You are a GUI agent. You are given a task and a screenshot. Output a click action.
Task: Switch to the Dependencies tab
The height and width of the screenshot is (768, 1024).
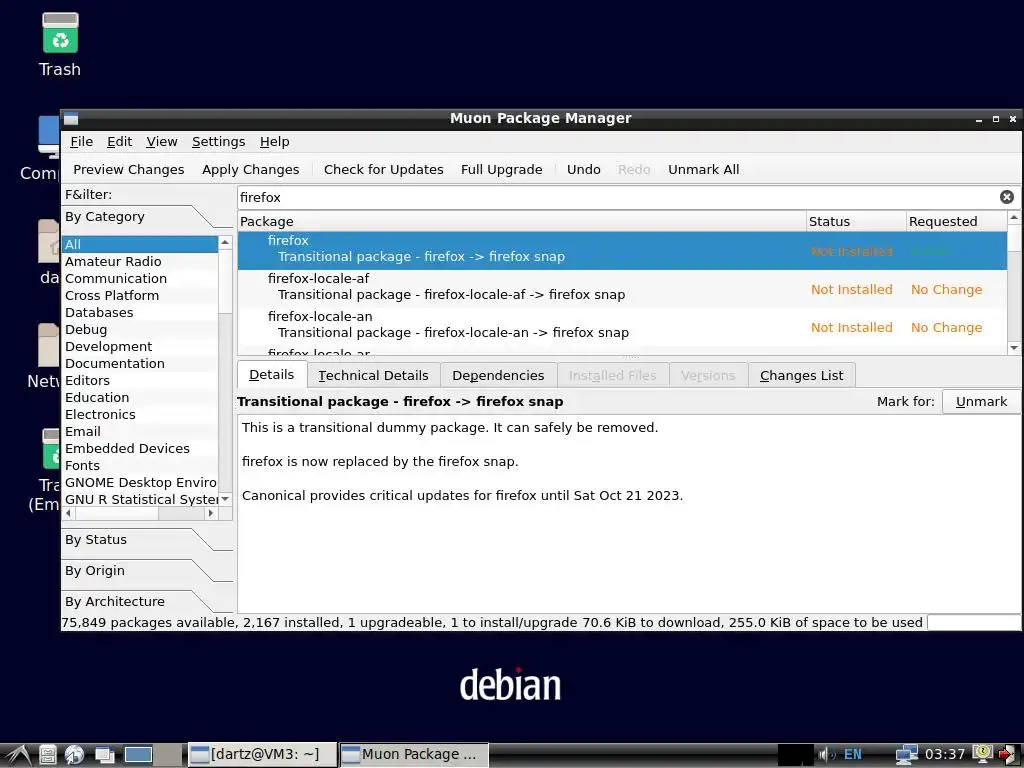[x=498, y=376]
